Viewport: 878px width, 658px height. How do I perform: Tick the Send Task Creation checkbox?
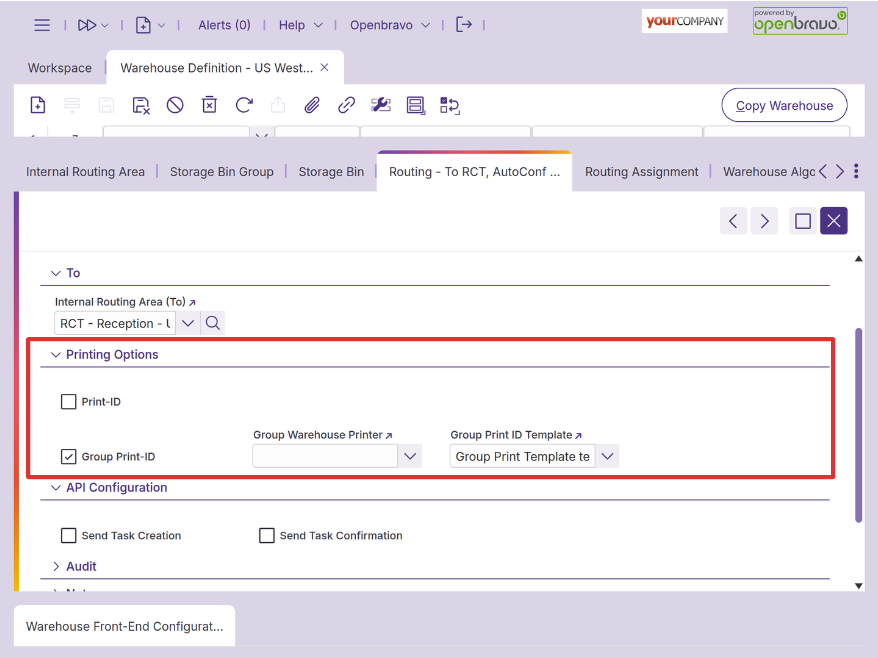click(69, 536)
